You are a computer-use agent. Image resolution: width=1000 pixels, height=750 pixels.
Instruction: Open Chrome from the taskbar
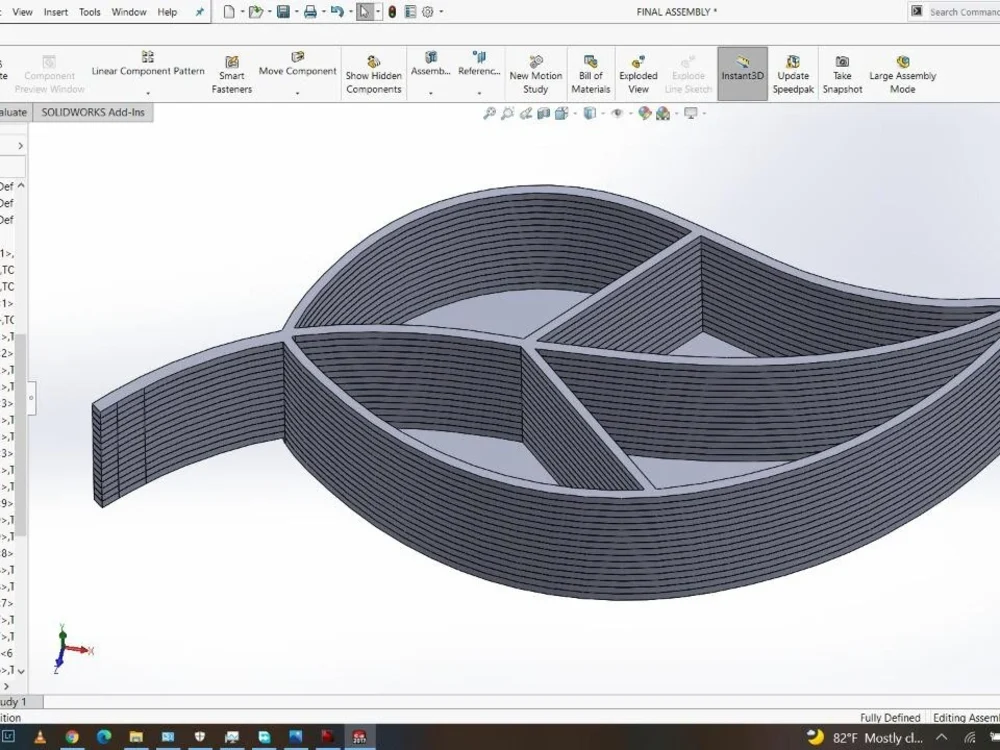pyautogui.click(x=71, y=737)
